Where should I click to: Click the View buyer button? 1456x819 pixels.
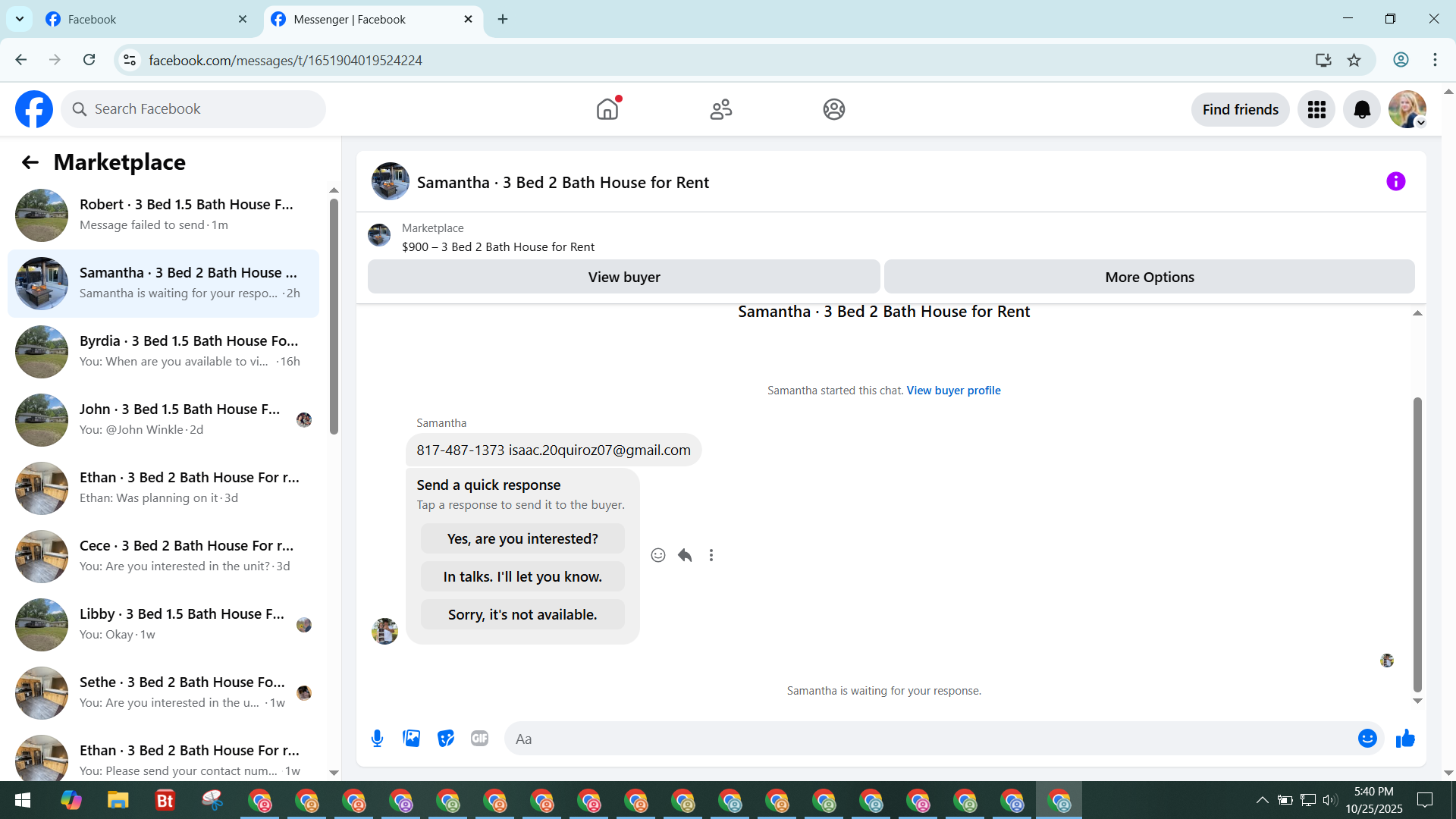point(623,277)
